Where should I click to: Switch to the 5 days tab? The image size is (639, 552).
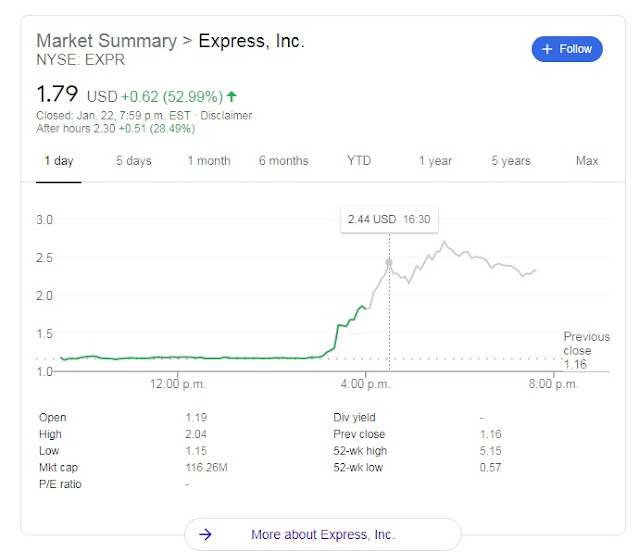[134, 161]
